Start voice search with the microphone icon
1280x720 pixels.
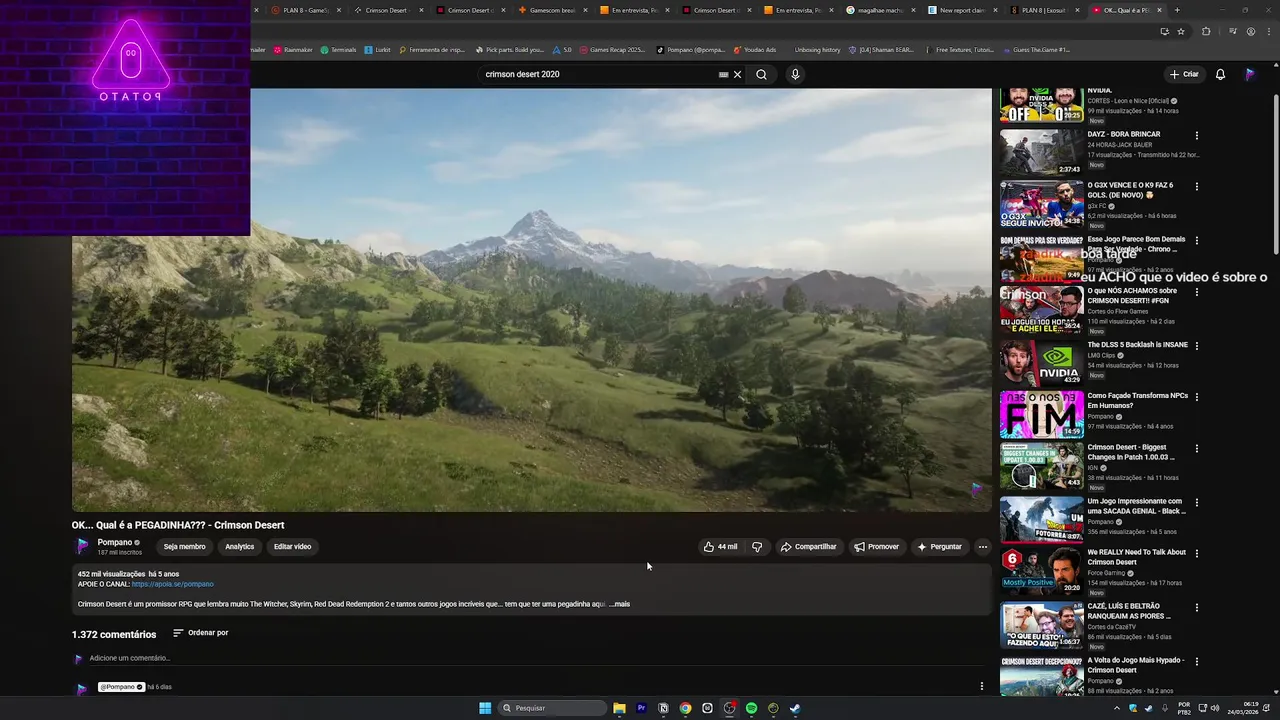795,74
